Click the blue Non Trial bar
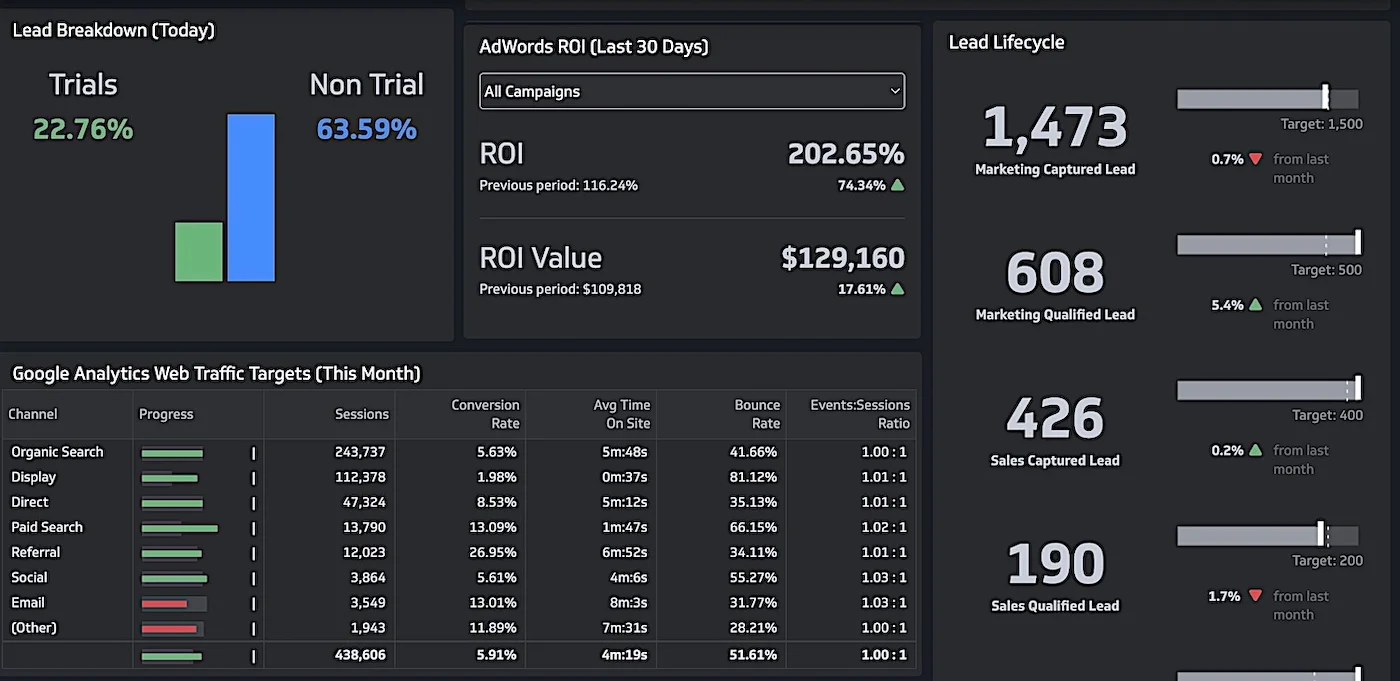Image resolution: width=1400 pixels, height=681 pixels. (x=251, y=198)
